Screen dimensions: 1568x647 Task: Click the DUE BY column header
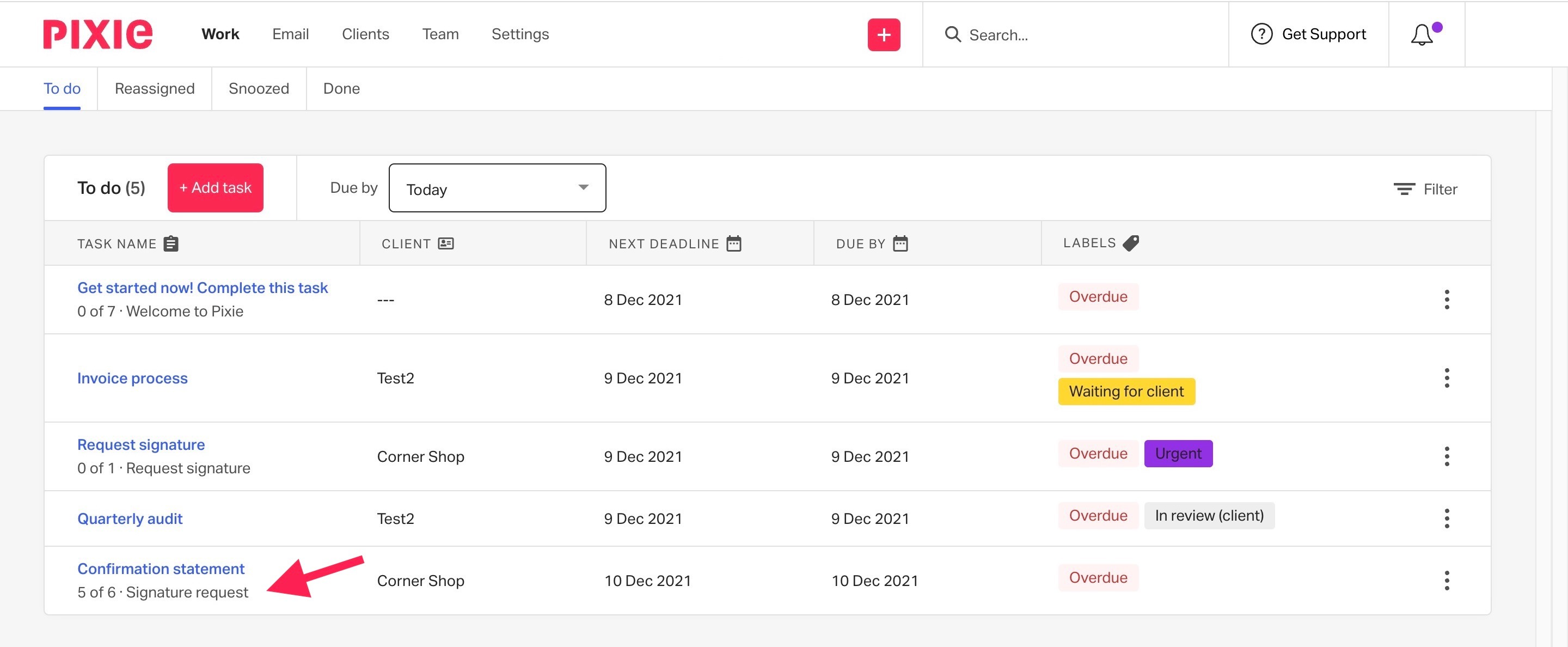click(x=861, y=244)
